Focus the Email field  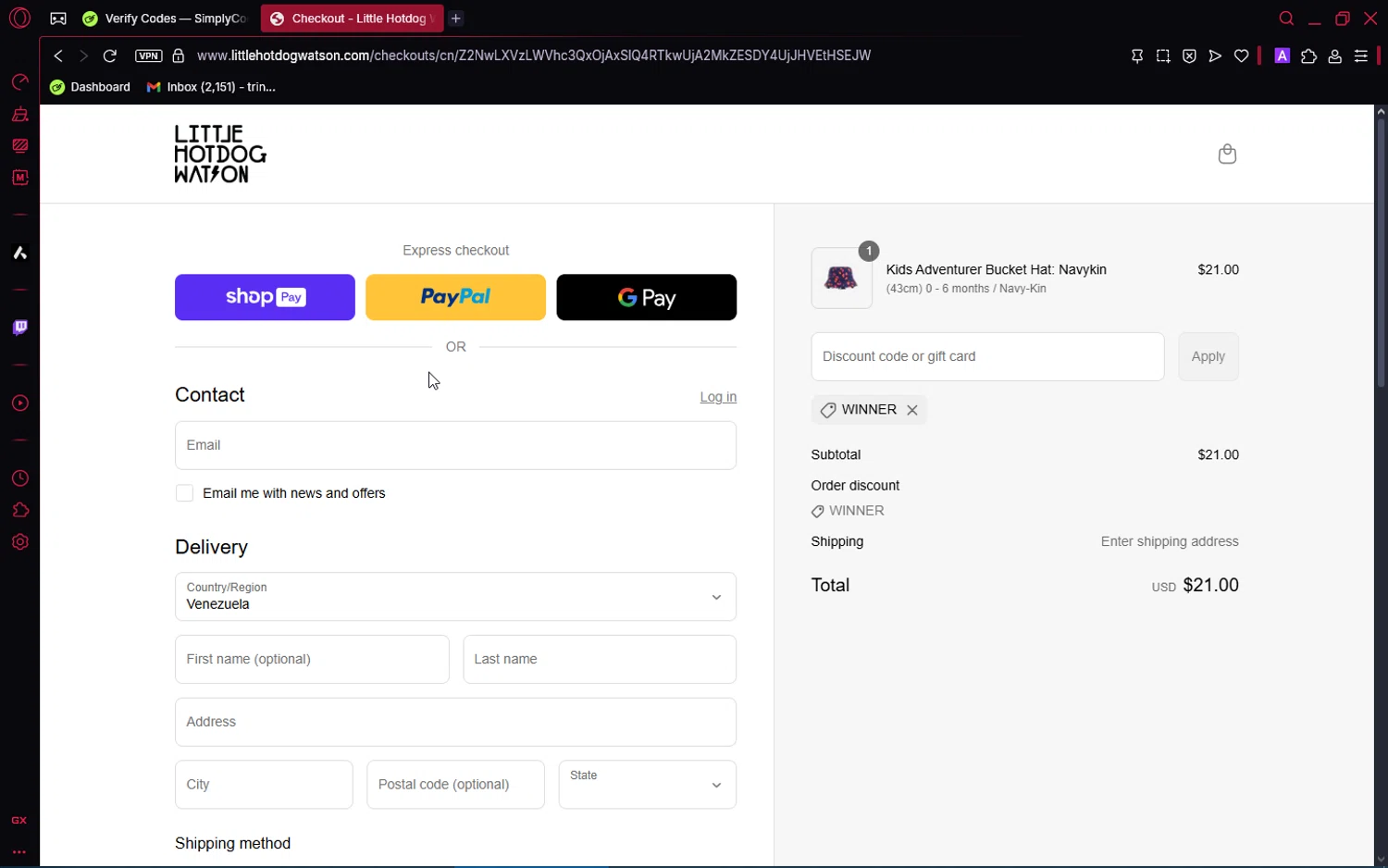point(455,445)
